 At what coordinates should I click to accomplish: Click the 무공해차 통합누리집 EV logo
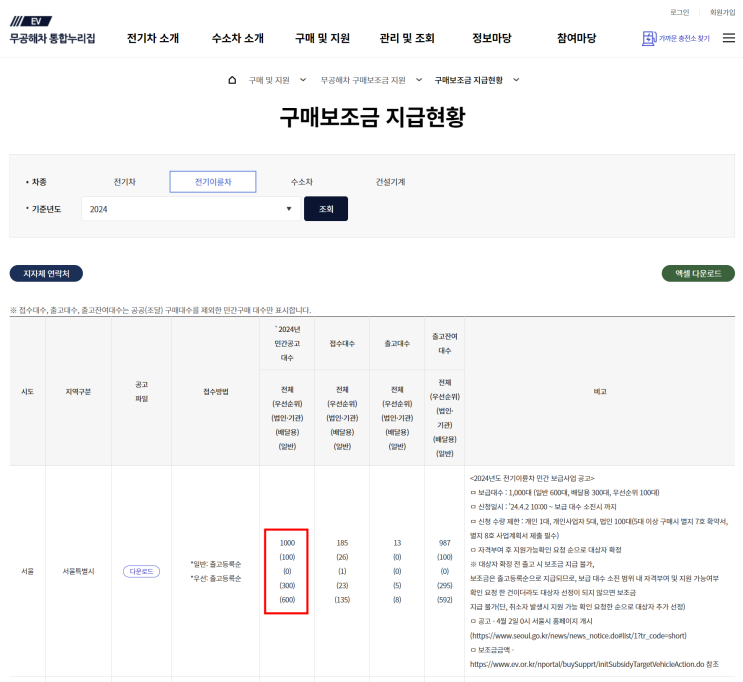(x=52, y=30)
